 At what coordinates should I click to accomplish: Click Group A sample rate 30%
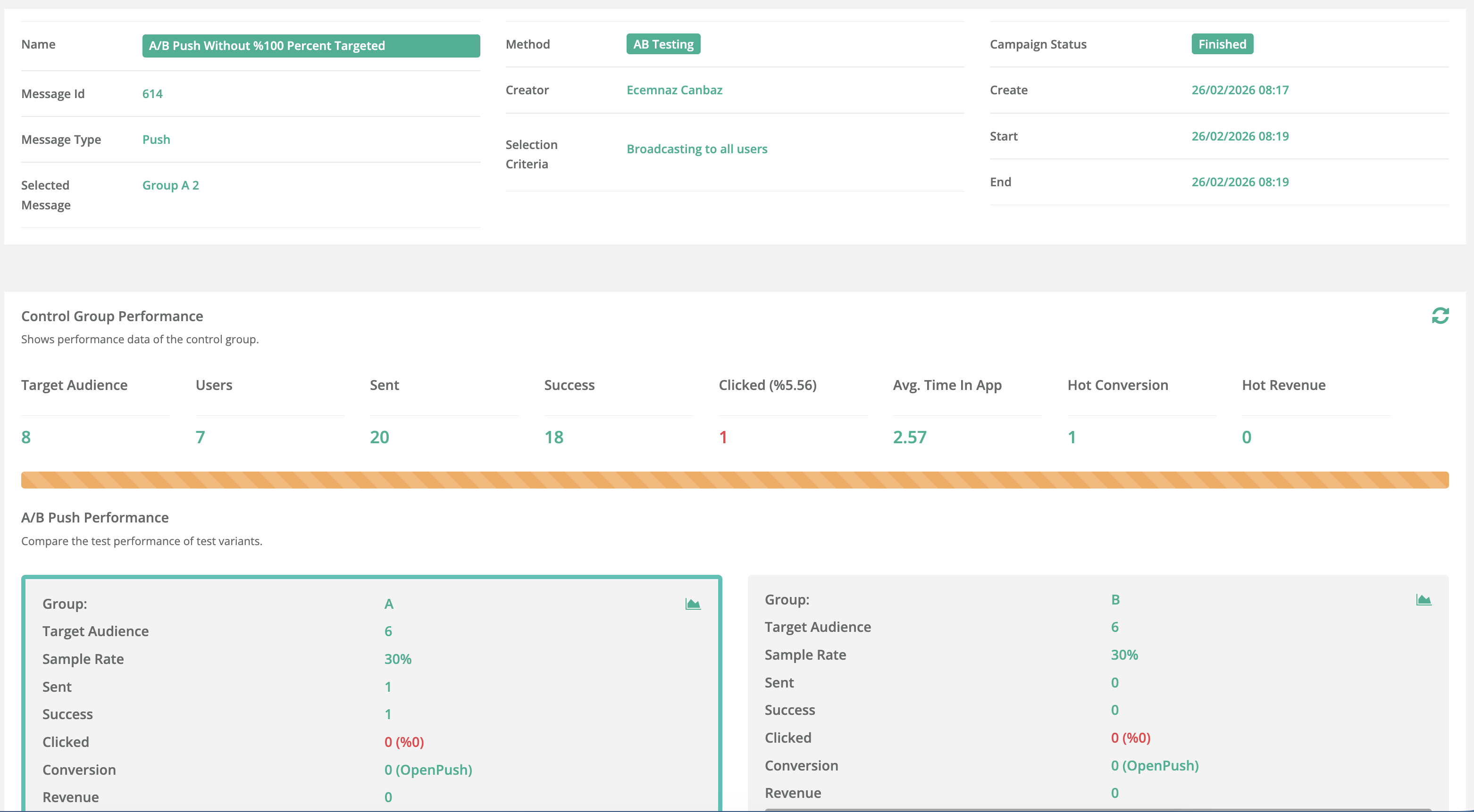(398, 659)
